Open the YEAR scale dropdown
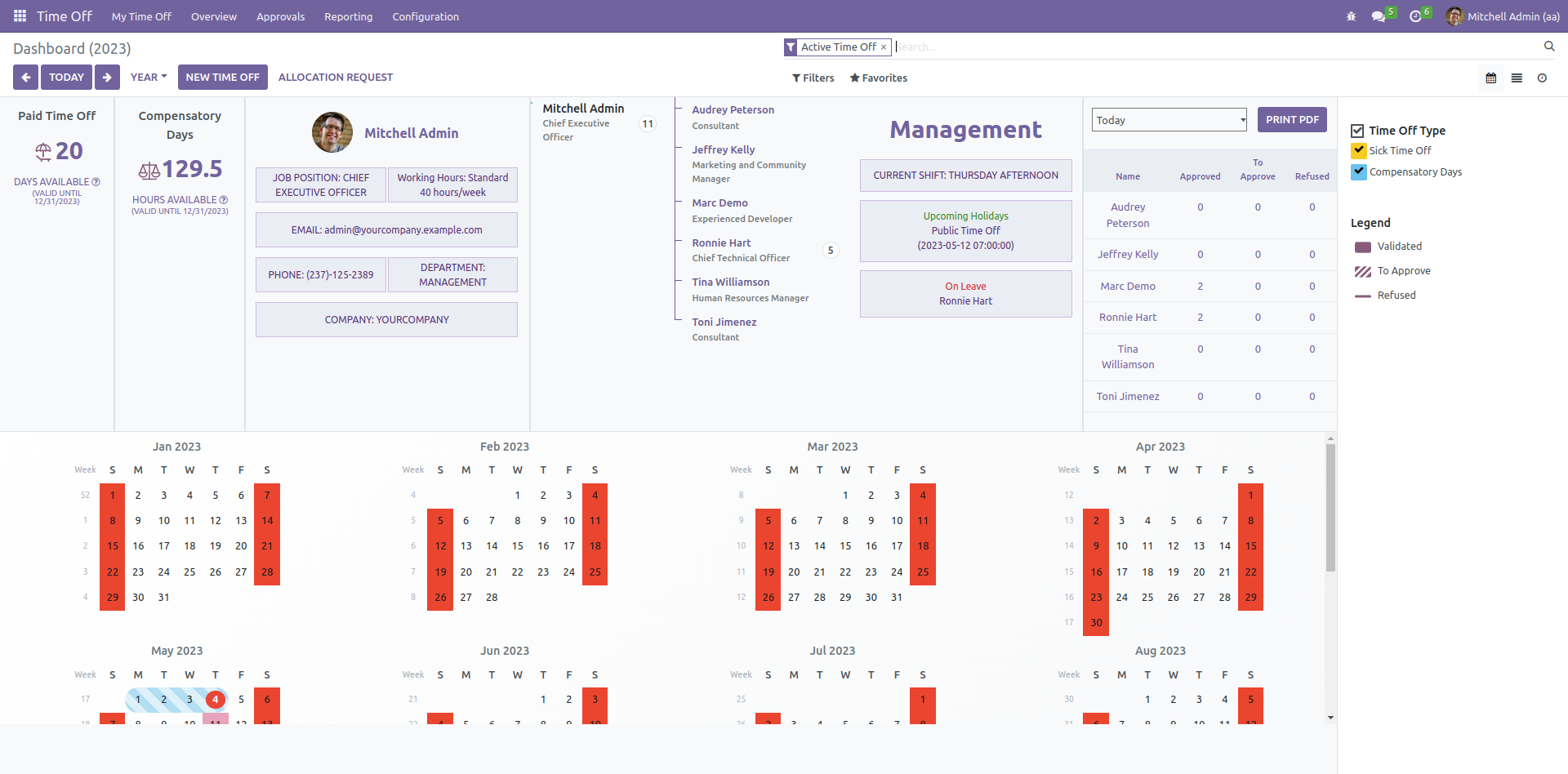 tap(148, 78)
